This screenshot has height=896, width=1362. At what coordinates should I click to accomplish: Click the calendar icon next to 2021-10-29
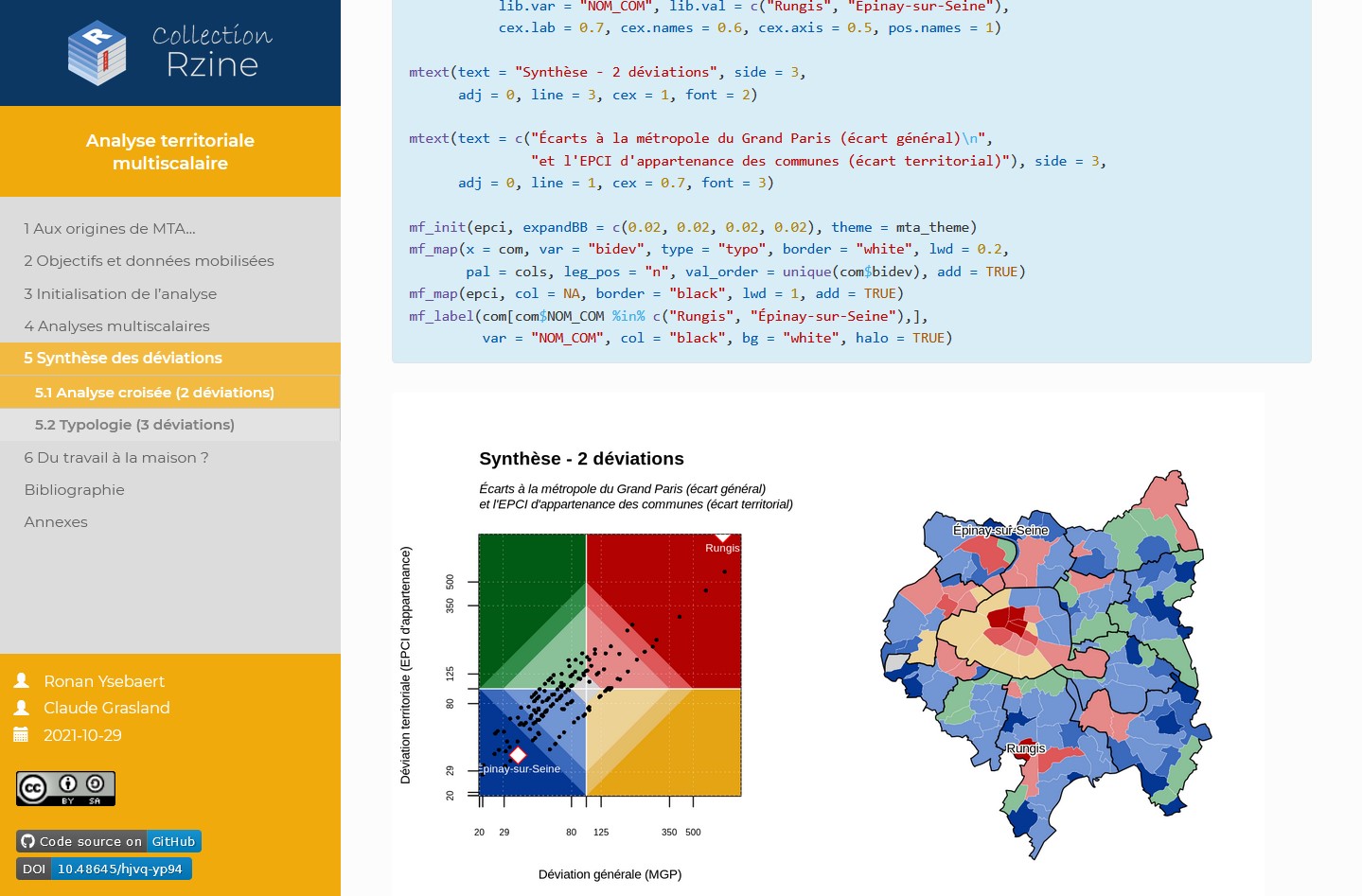click(22, 734)
